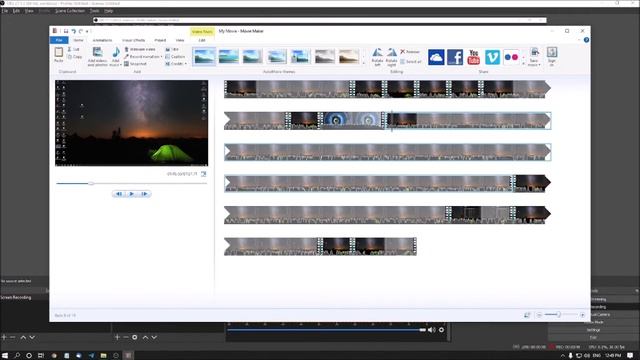Click Select all in Editing group

click(411, 62)
